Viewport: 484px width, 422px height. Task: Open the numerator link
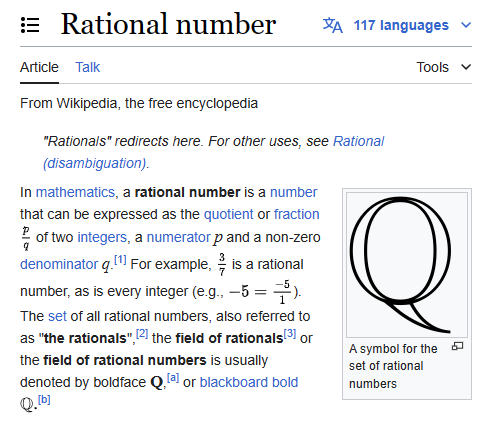178,237
